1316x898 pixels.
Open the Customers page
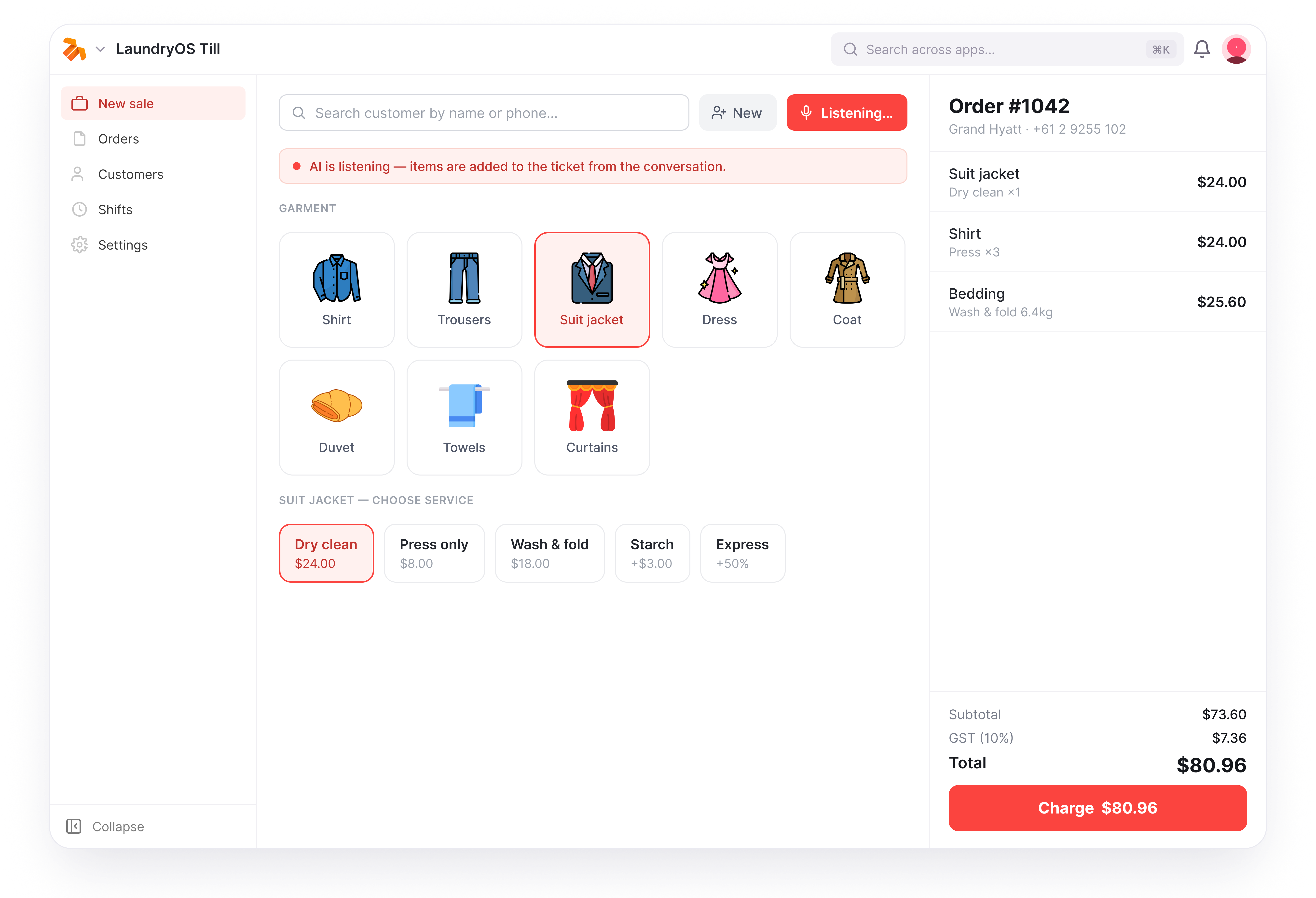tap(153, 174)
